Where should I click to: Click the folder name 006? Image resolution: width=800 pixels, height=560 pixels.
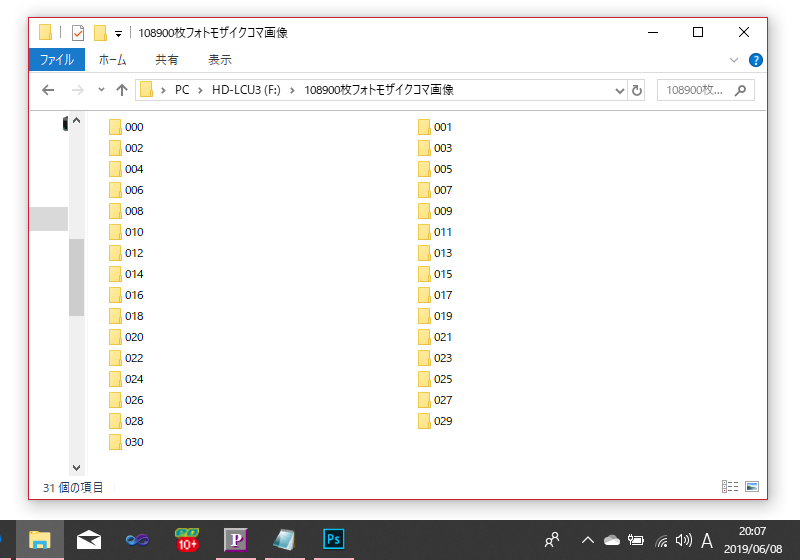[x=134, y=190]
